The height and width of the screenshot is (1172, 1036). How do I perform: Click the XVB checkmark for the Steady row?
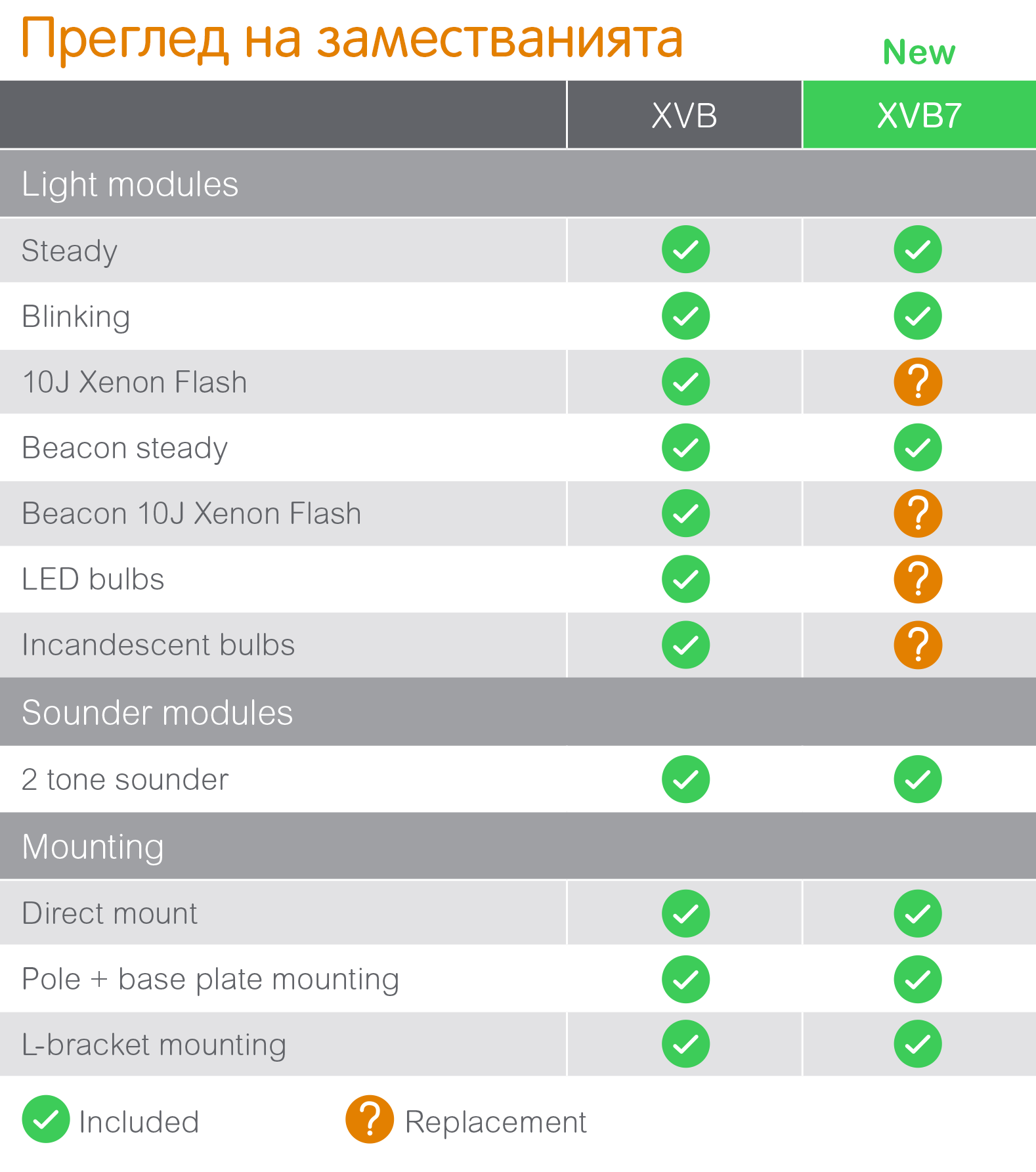point(685,250)
